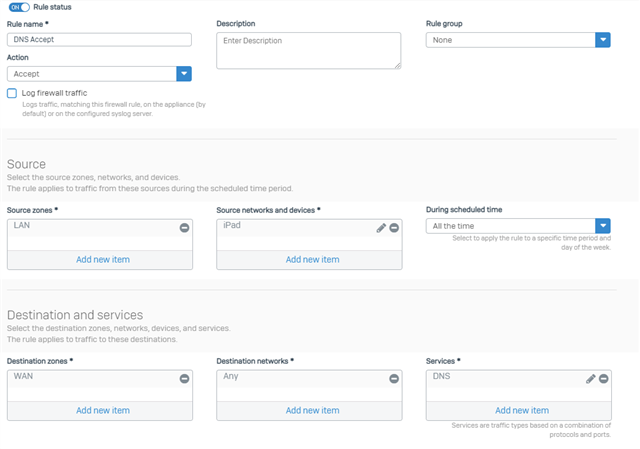
Task: Select the LAN entry in Source zones
Action: coord(22,225)
